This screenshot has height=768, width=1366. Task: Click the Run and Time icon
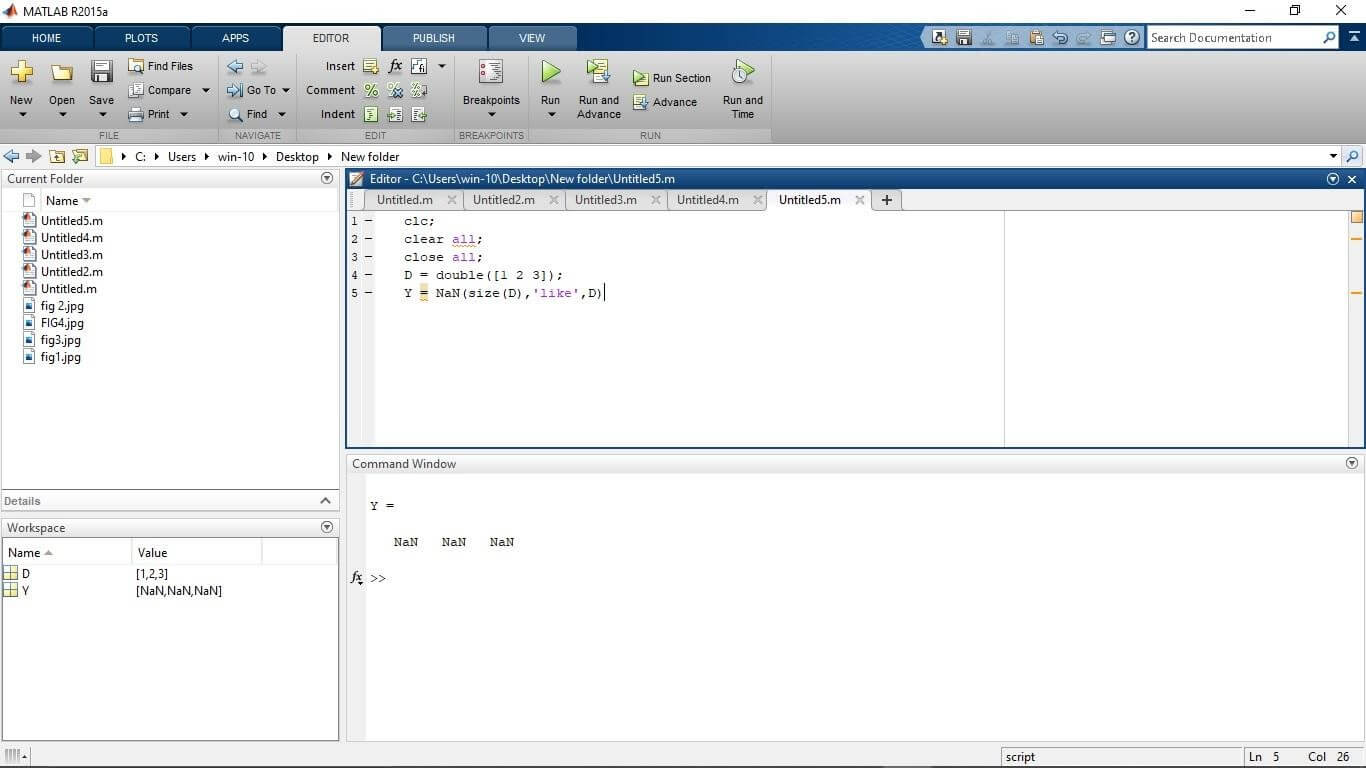(x=742, y=72)
